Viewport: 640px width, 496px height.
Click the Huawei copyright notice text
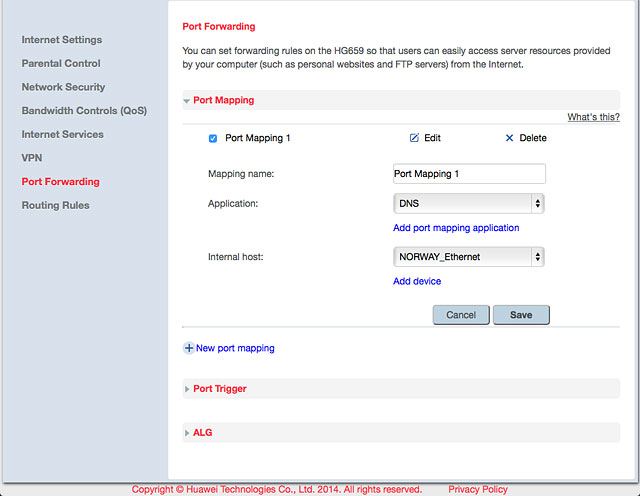[x=276, y=489]
